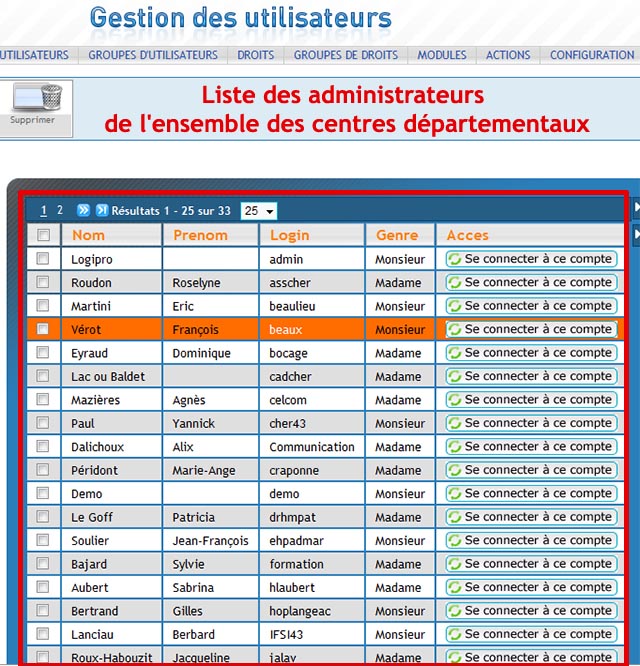Click green icon in Lac ou Baldet row
Viewport: 640px width, 666px height.
point(455,376)
